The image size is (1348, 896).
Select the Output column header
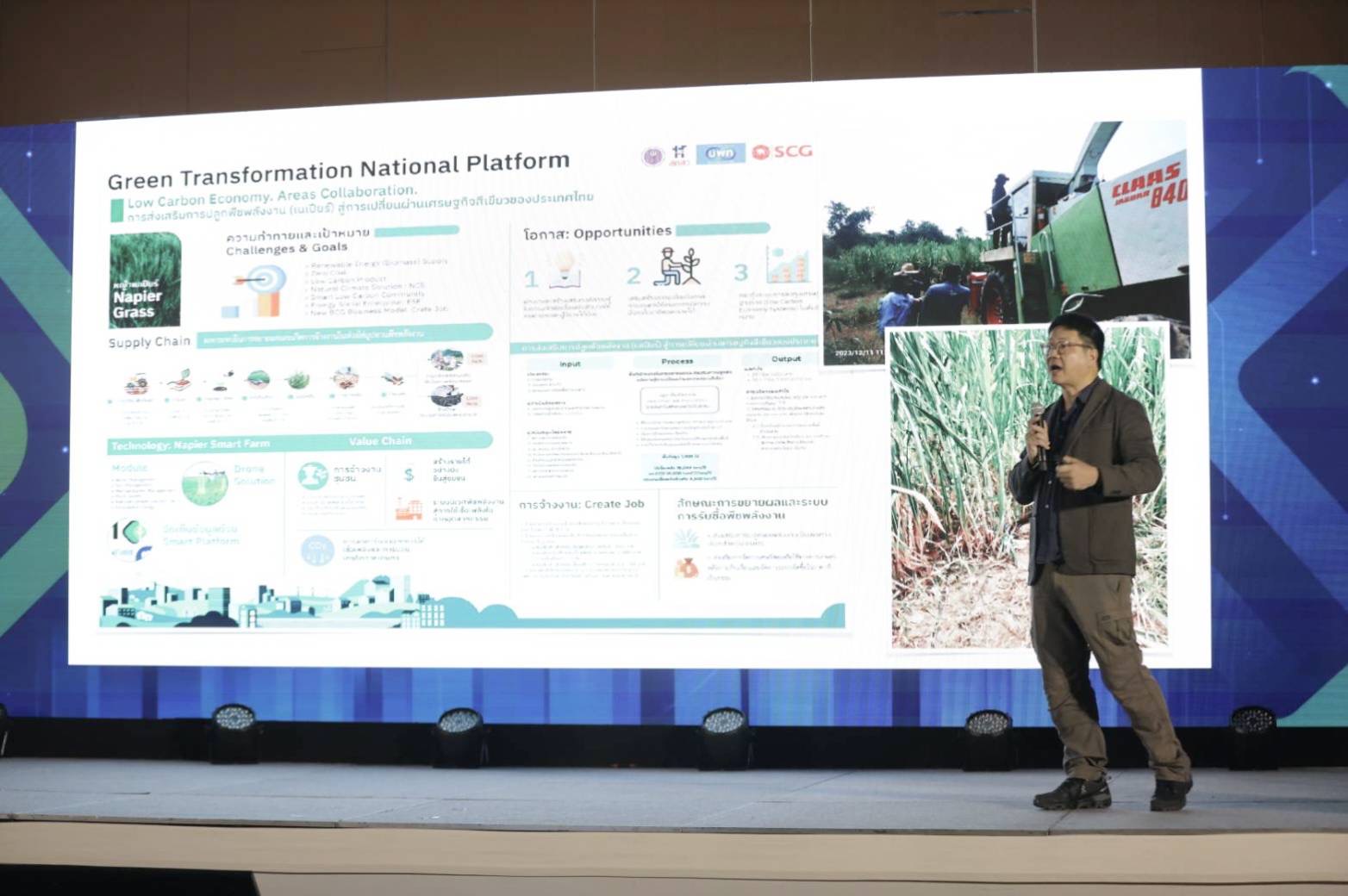pyautogui.click(x=785, y=358)
